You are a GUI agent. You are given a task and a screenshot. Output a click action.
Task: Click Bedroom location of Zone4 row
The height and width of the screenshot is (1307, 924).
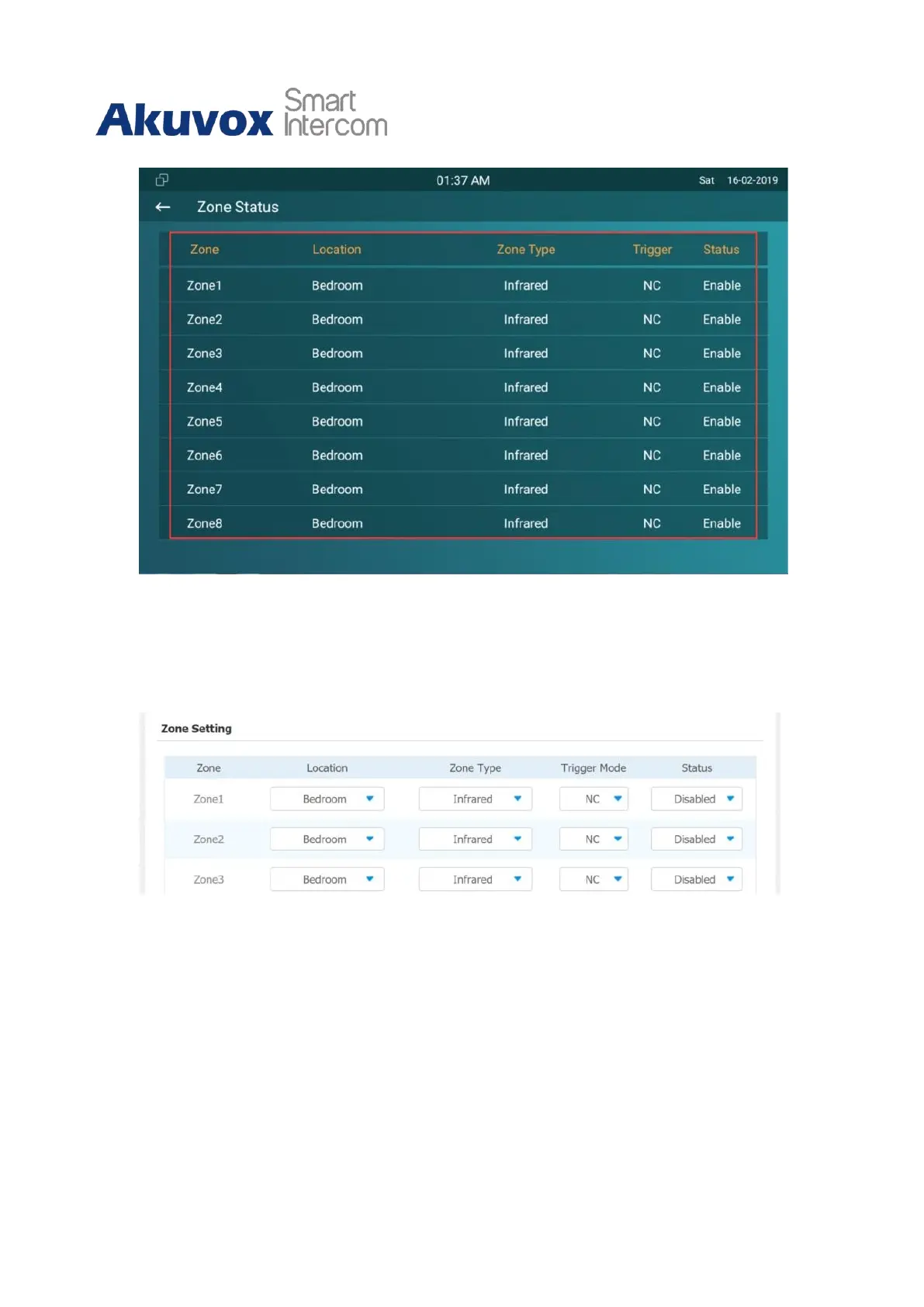pos(337,387)
